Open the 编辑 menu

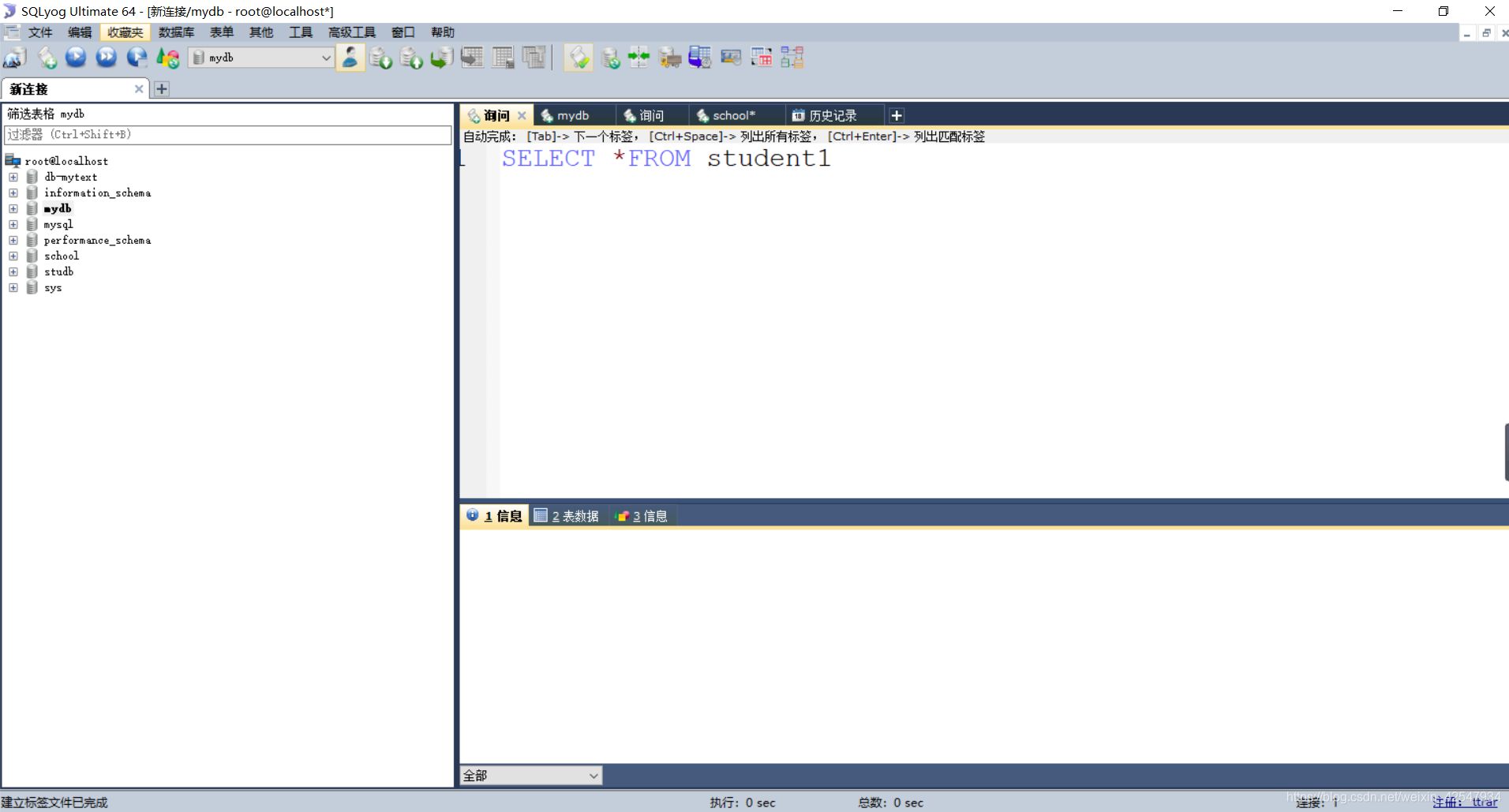[x=80, y=32]
